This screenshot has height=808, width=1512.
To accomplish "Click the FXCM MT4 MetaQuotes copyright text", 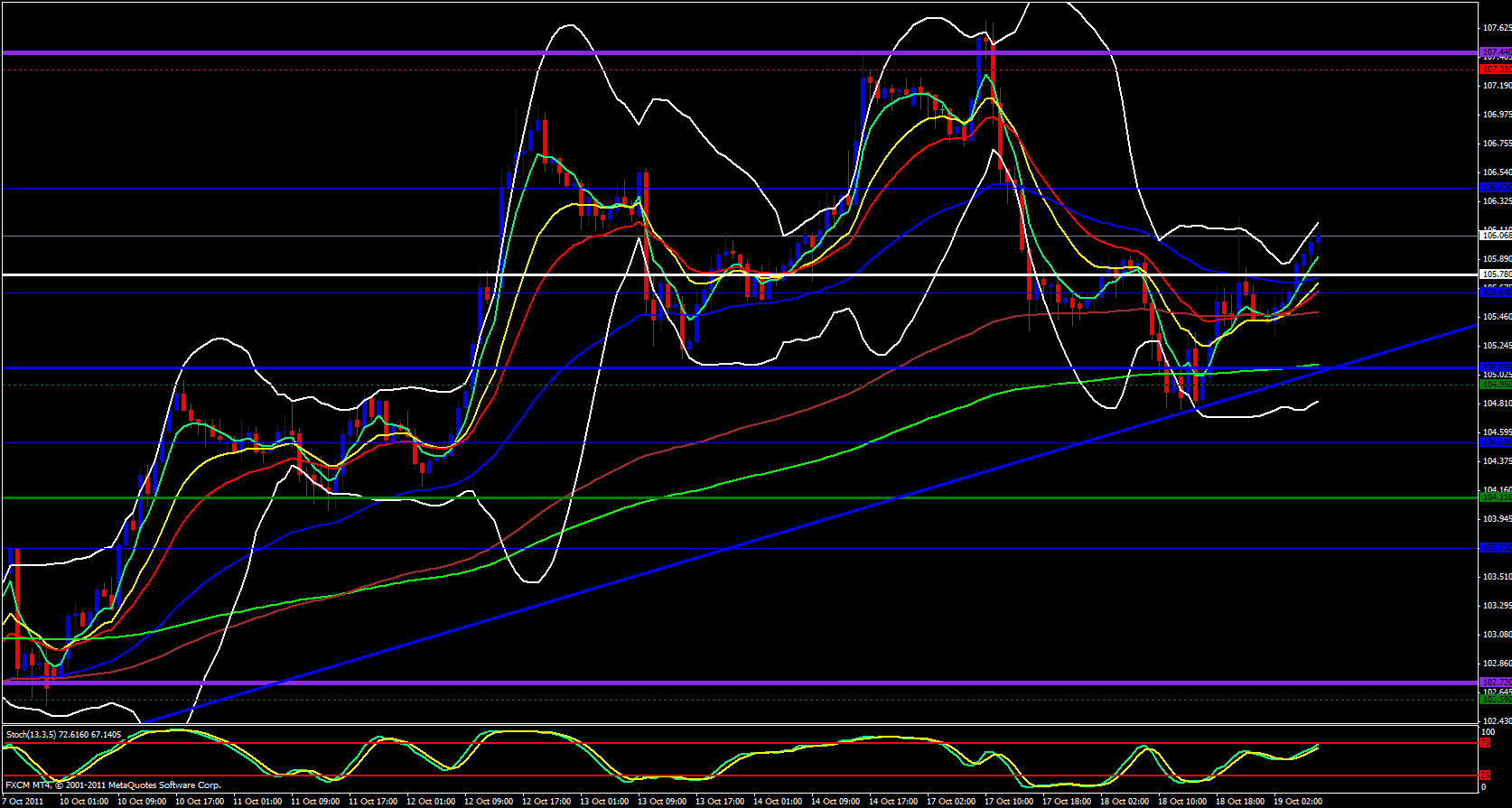I will 113,785.
